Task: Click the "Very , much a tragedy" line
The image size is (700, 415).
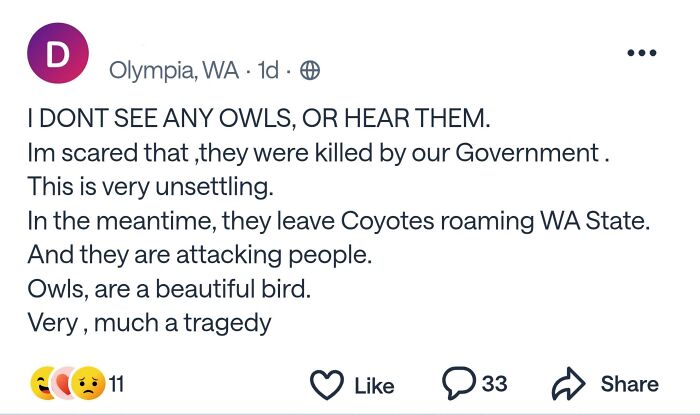Action: [x=149, y=323]
